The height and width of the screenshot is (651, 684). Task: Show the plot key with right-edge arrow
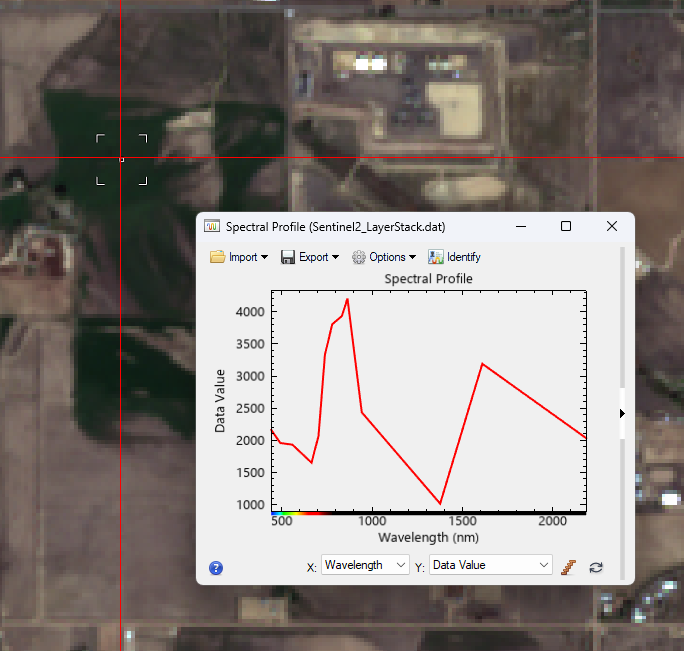[623, 413]
